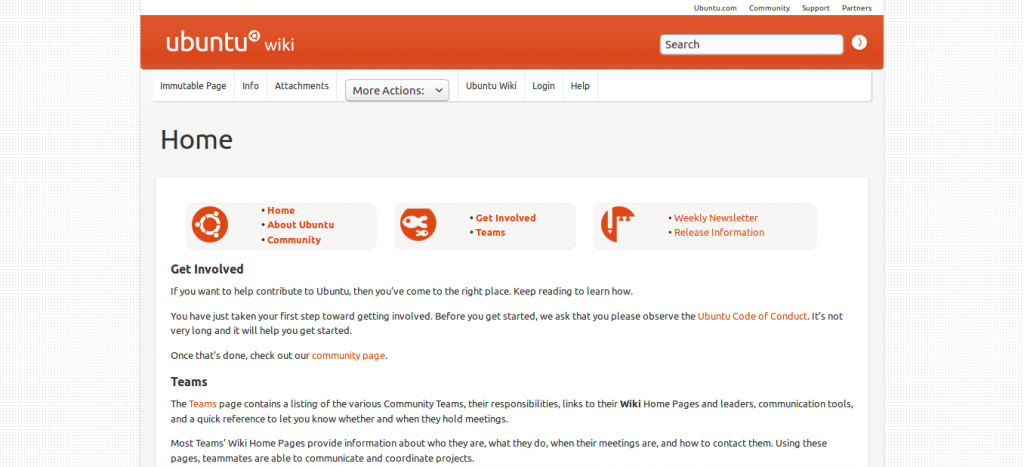Open the Attachments menu item
Viewport: 1024px width, 467px height.
[x=302, y=86]
